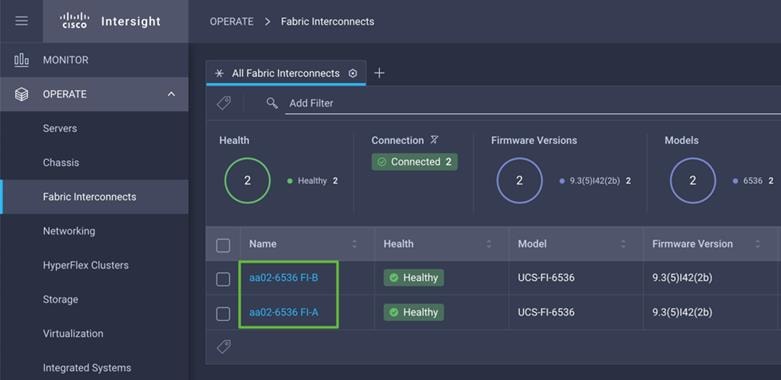This screenshot has width=781, height=380.
Task: Add a new tab with plus icon
Action: tap(379, 73)
